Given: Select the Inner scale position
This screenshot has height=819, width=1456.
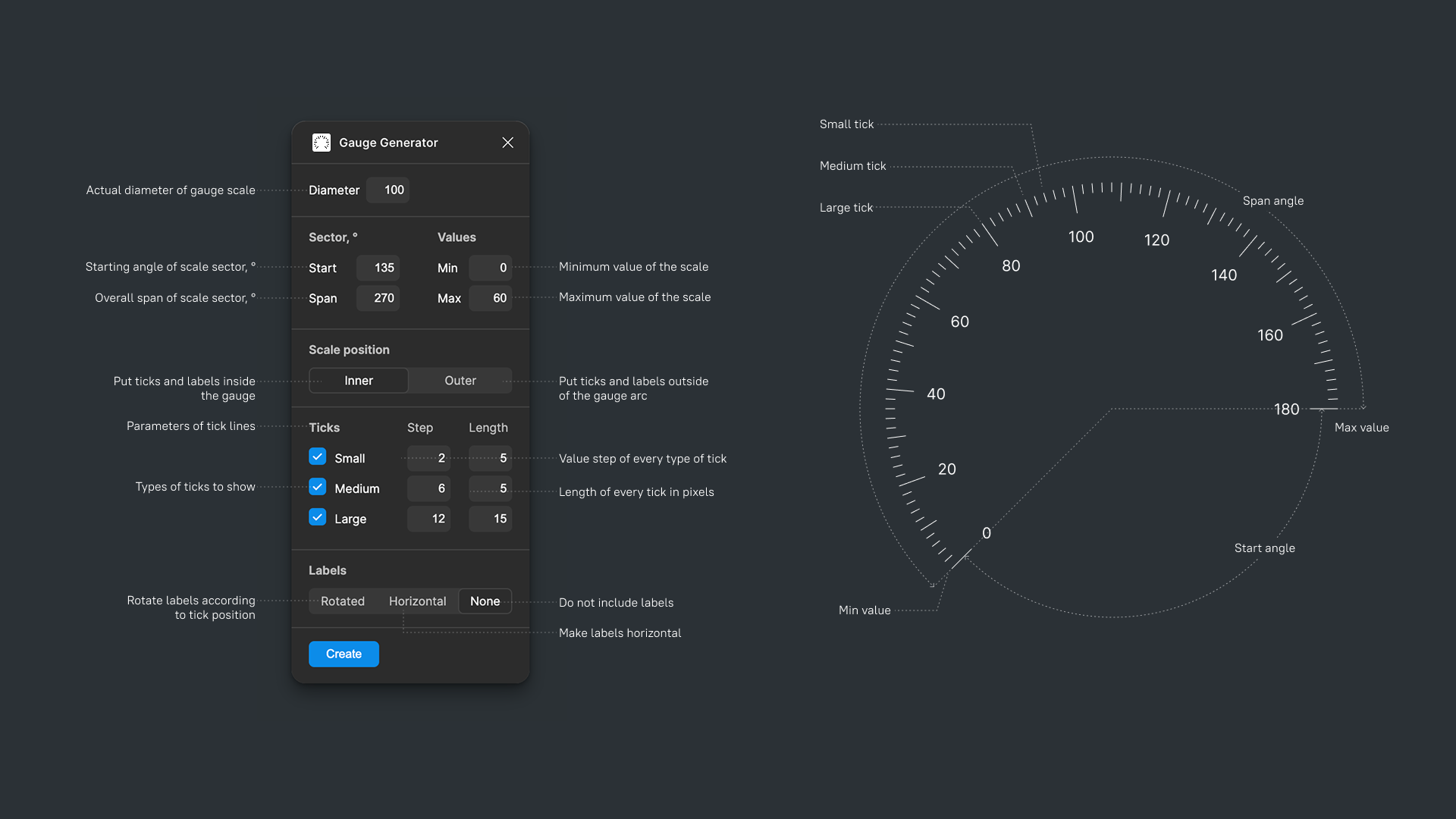Looking at the screenshot, I should [x=359, y=381].
